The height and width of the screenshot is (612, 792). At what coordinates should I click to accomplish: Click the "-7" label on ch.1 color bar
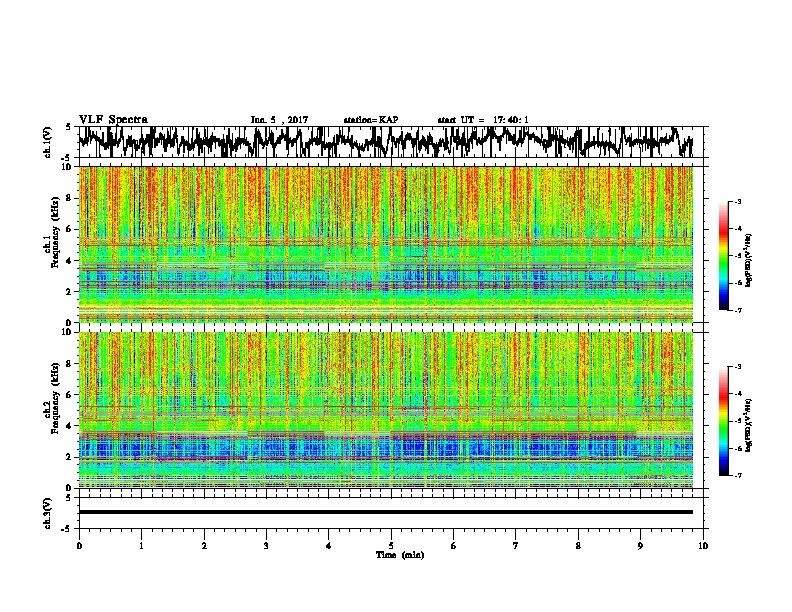point(737,310)
